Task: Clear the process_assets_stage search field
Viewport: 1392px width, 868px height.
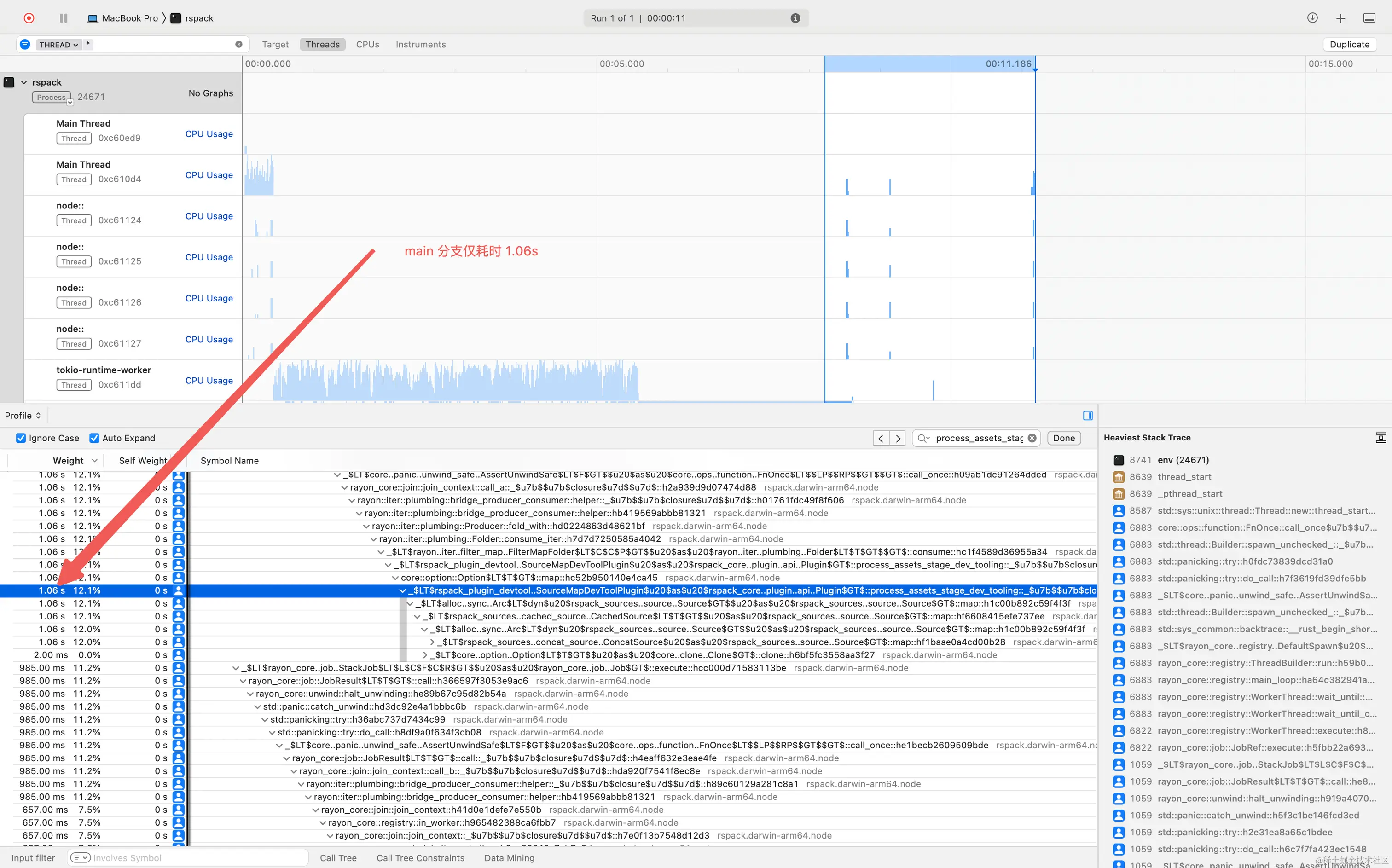Action: click(x=1032, y=438)
